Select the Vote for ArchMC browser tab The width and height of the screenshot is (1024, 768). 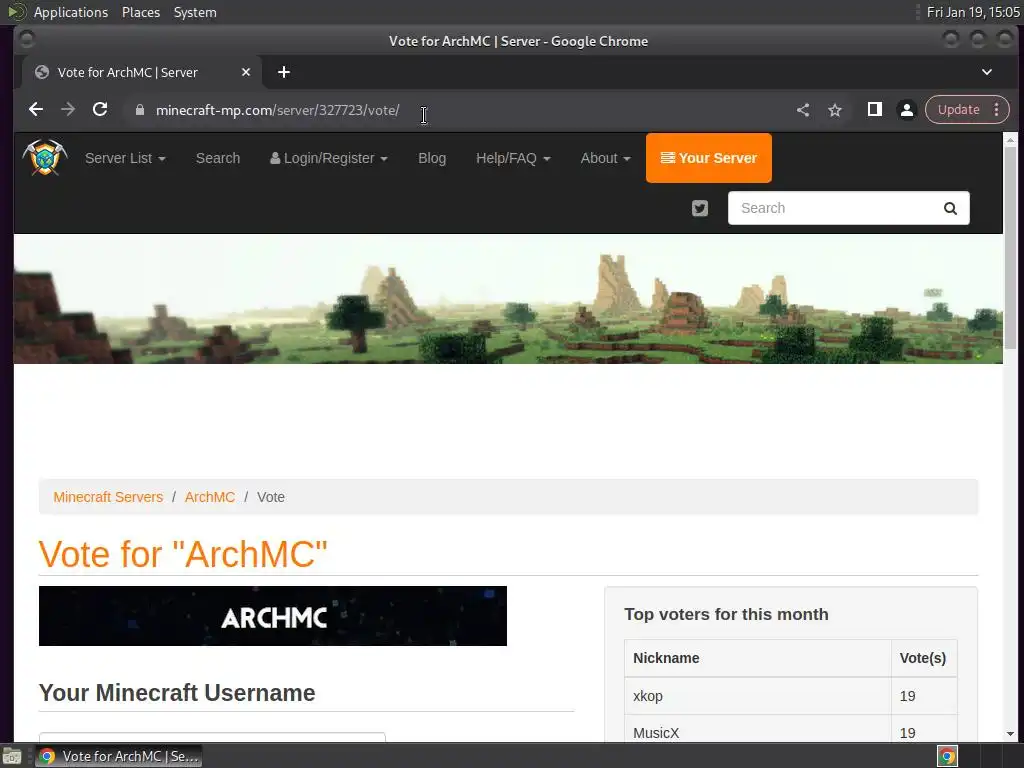tap(142, 72)
